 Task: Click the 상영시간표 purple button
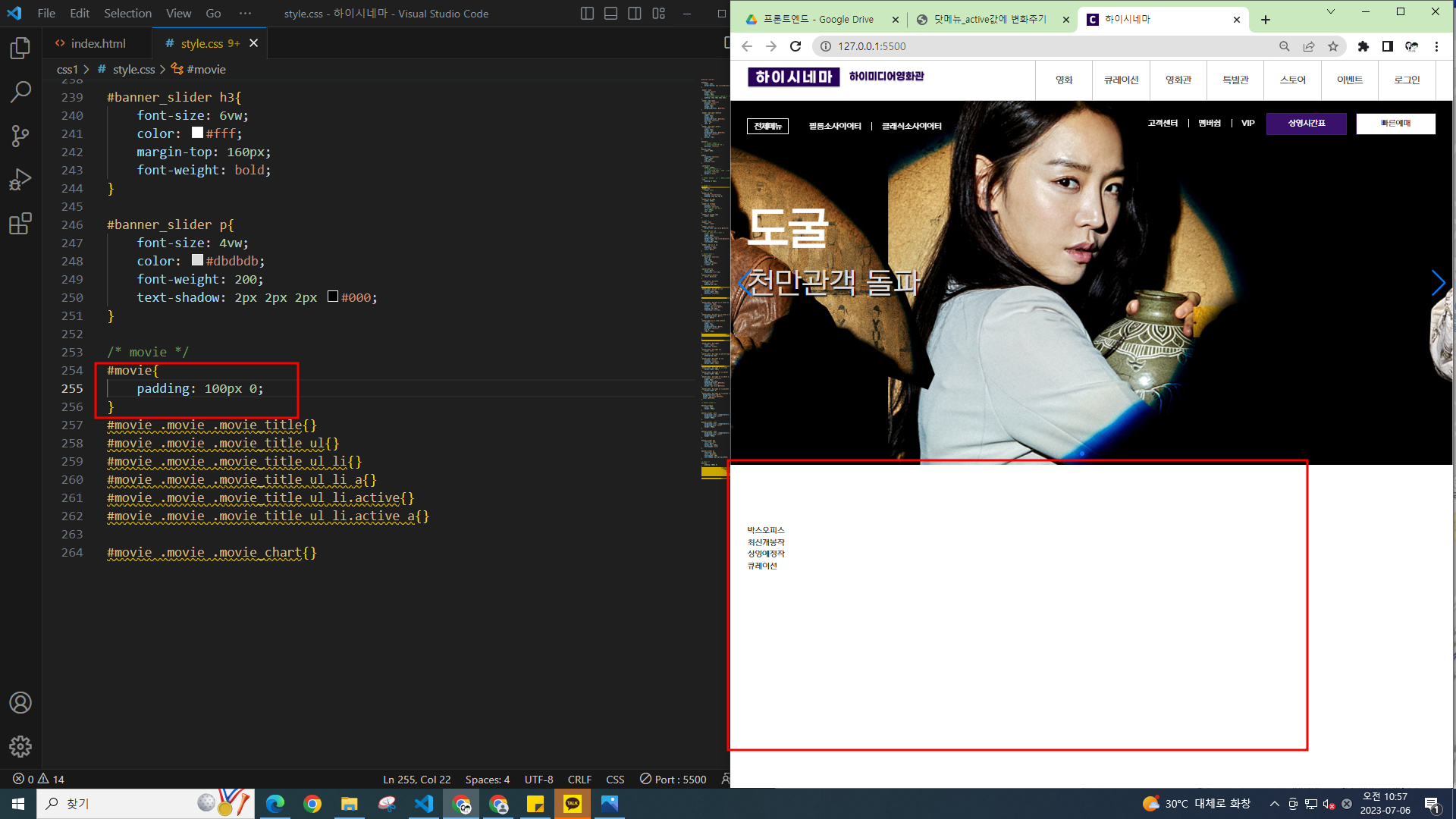coord(1306,124)
